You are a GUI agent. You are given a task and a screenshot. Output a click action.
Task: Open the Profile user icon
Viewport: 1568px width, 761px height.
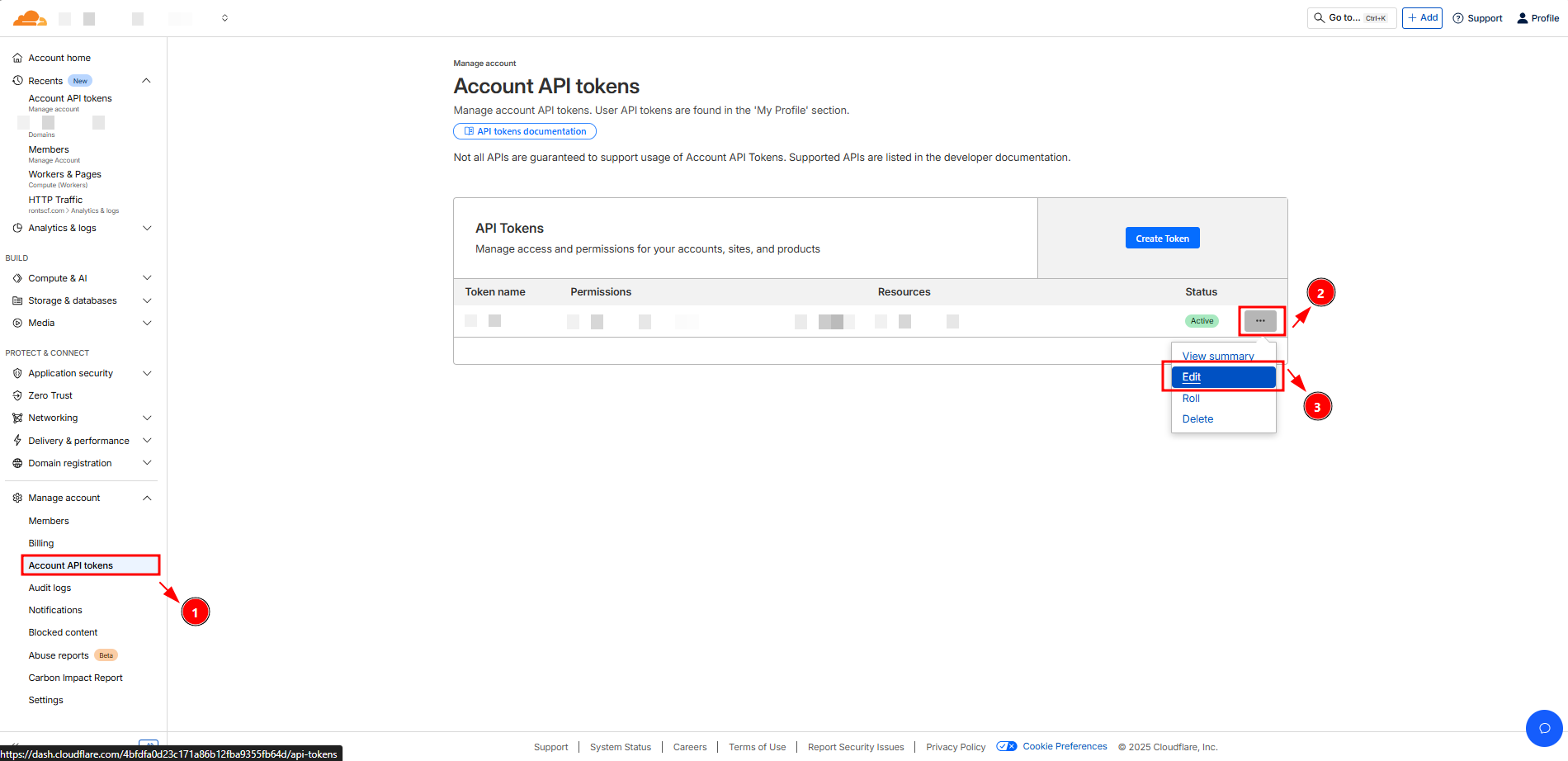point(1523,18)
